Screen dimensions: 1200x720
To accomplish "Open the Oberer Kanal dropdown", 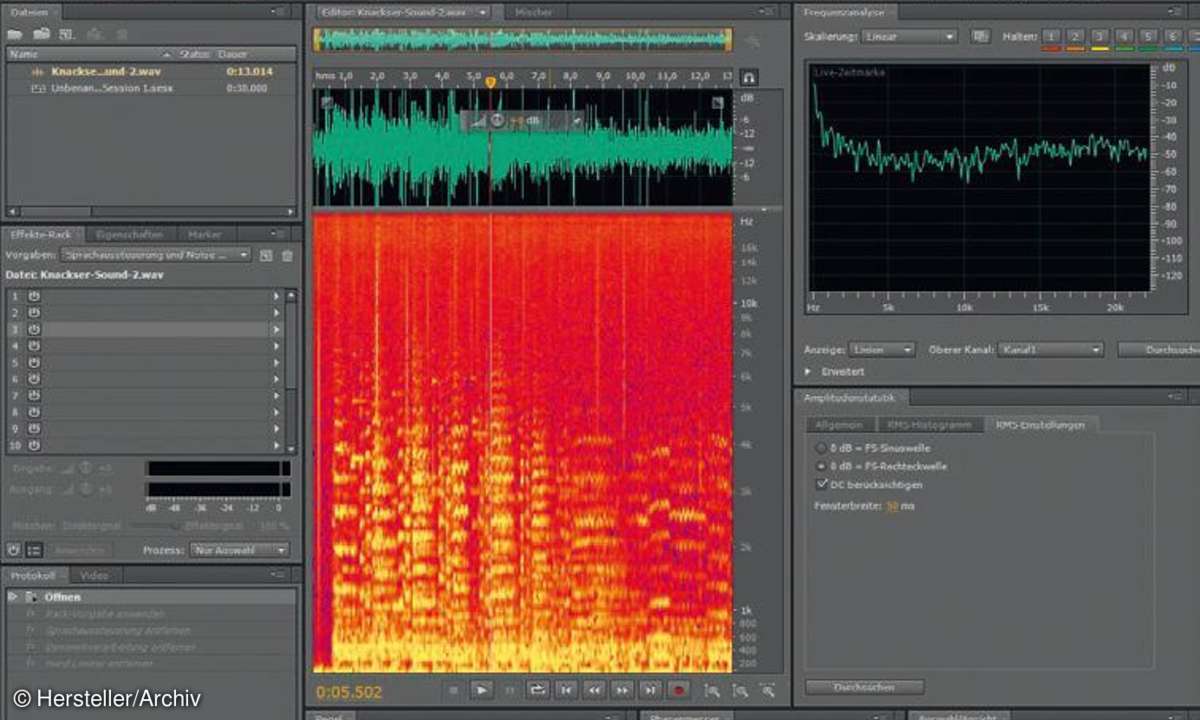I will (1049, 350).
